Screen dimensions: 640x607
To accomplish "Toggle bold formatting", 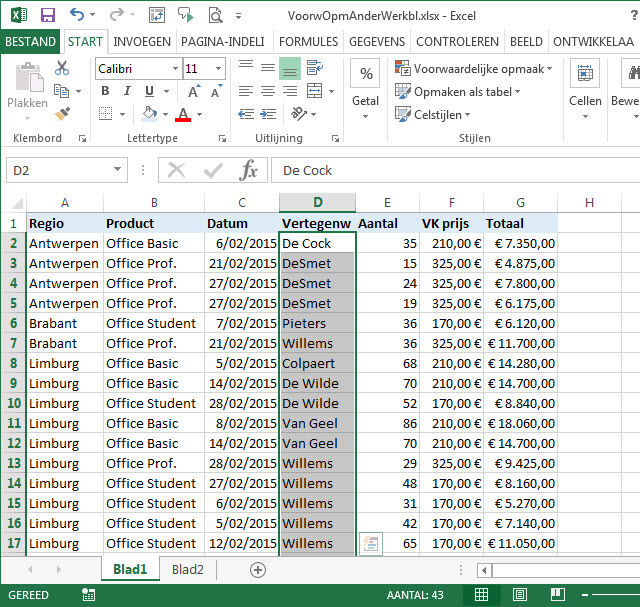I will [105, 91].
